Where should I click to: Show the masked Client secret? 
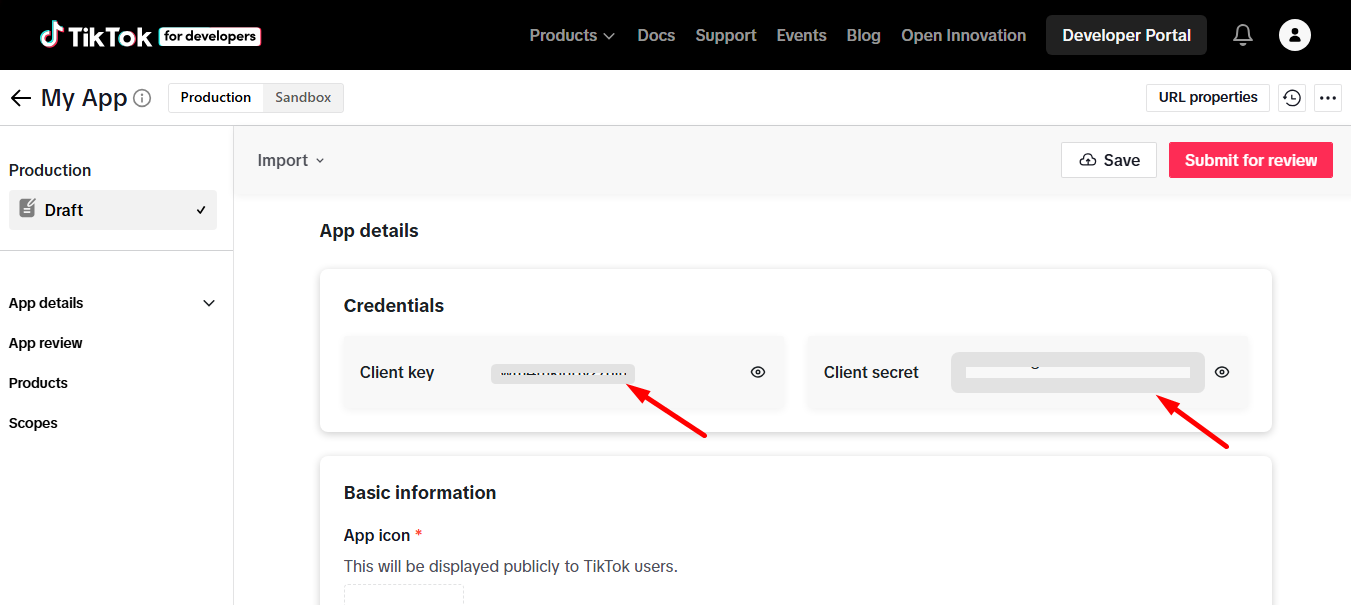tap(1222, 372)
